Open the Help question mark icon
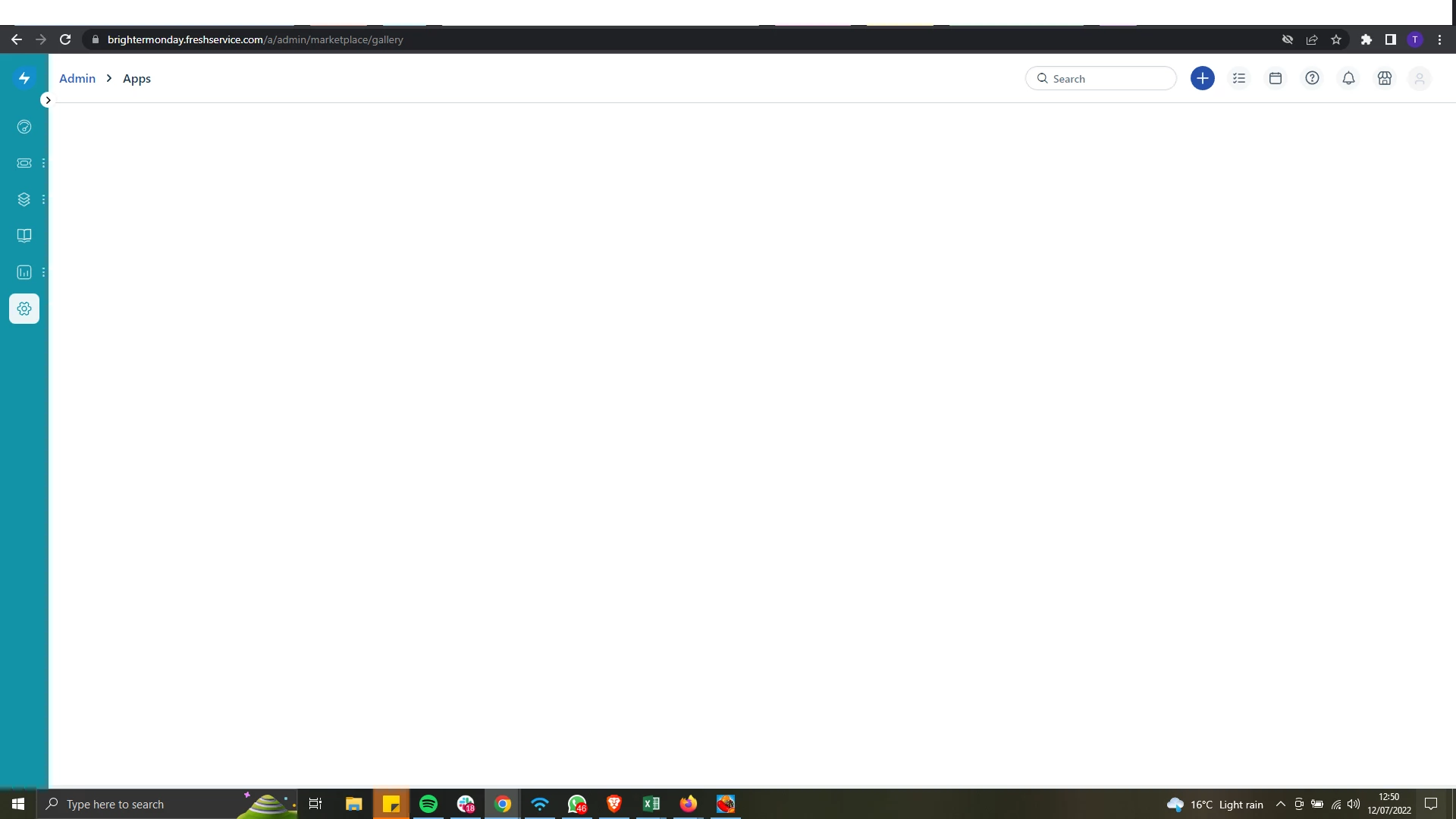Viewport: 1456px width, 819px height. [x=1312, y=78]
